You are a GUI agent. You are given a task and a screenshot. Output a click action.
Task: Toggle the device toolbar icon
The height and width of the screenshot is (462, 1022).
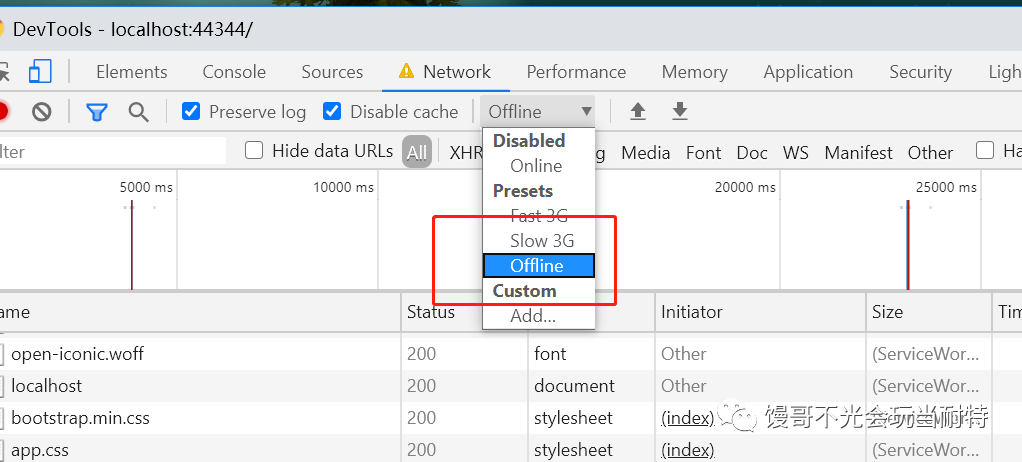40,72
